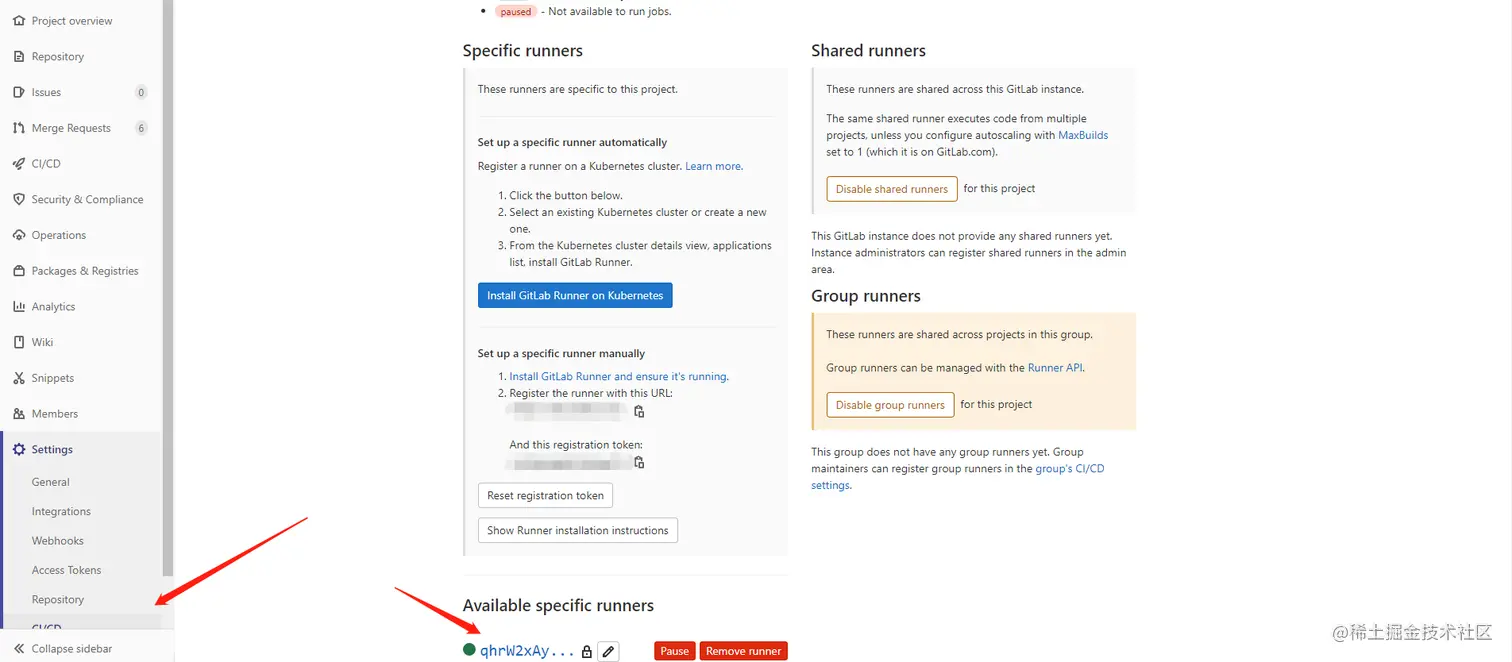Select Repository under Settings submenu

(x=58, y=600)
